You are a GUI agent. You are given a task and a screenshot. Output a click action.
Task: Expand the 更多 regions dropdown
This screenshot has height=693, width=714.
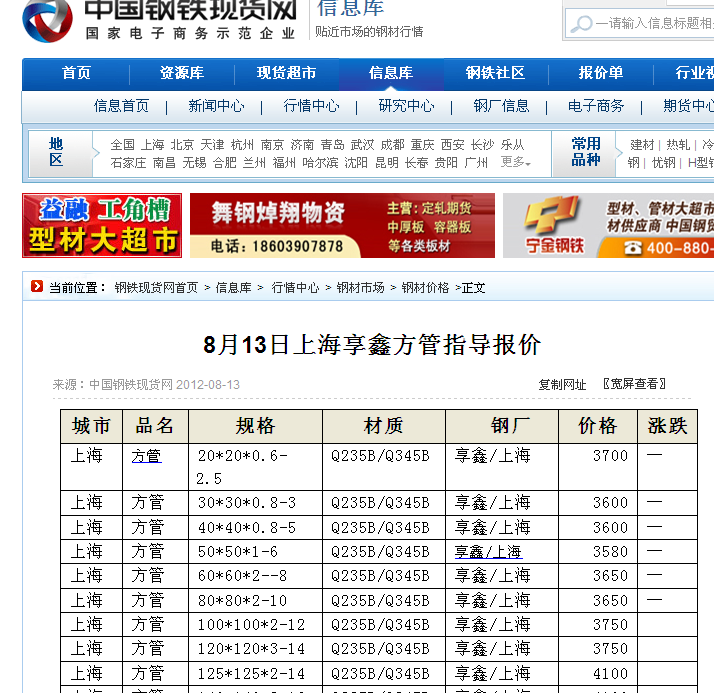click(x=516, y=162)
